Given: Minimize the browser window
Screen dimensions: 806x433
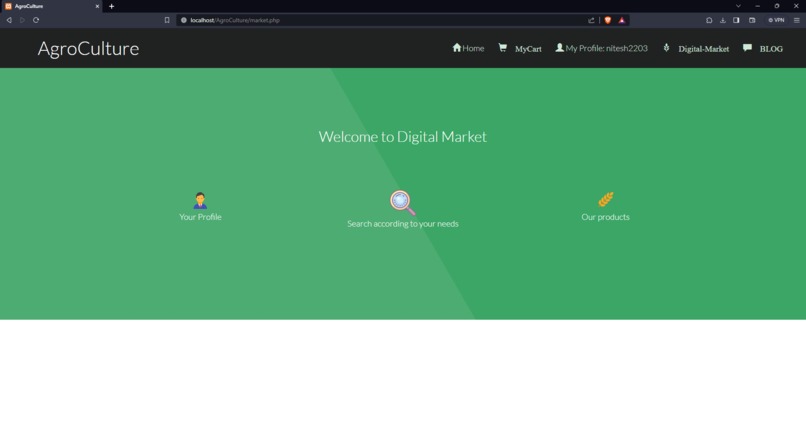Looking at the screenshot, I should click(x=757, y=6).
